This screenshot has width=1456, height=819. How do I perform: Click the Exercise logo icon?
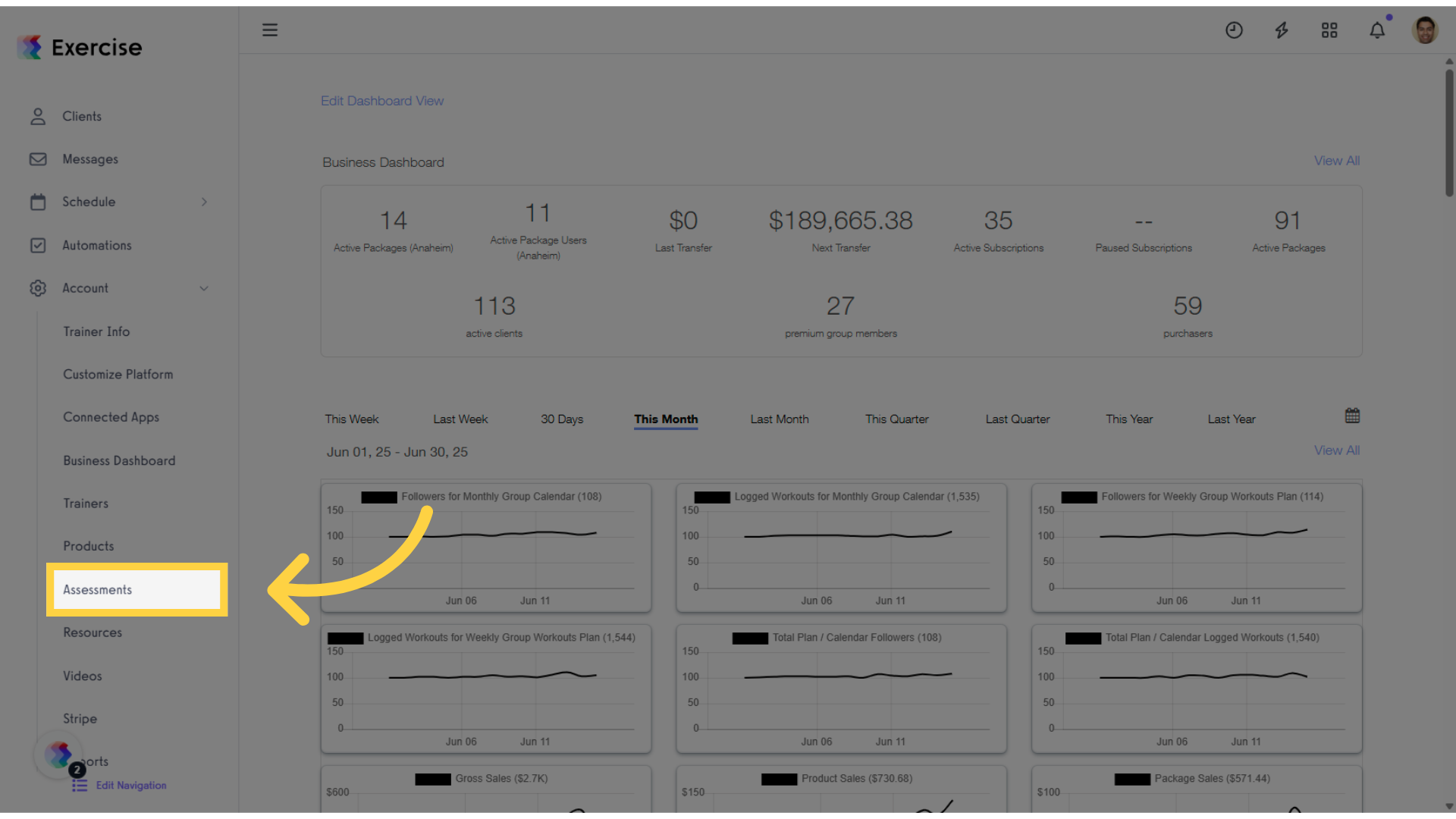[30, 47]
